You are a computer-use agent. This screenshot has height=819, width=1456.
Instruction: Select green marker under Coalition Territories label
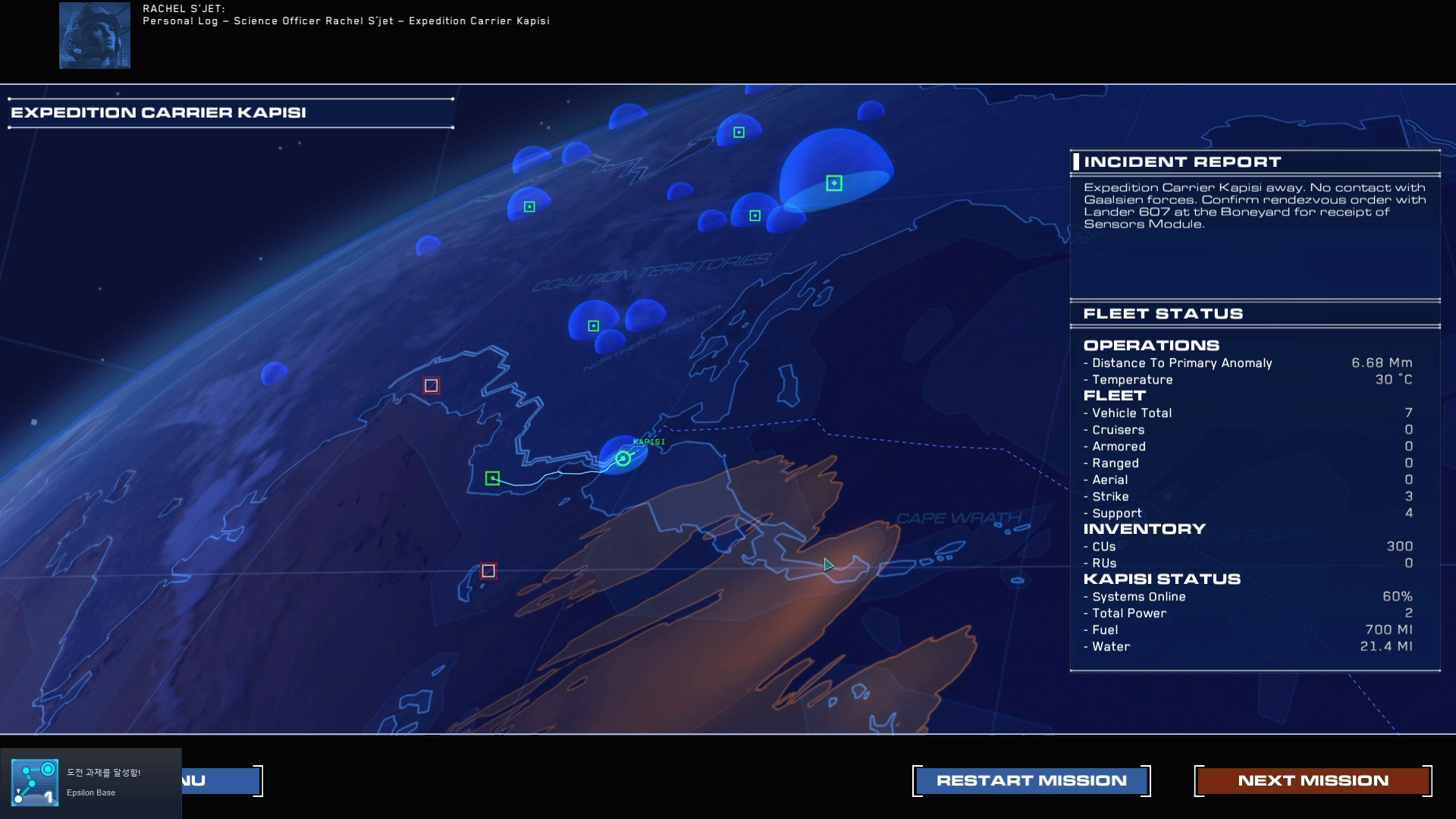tap(593, 326)
